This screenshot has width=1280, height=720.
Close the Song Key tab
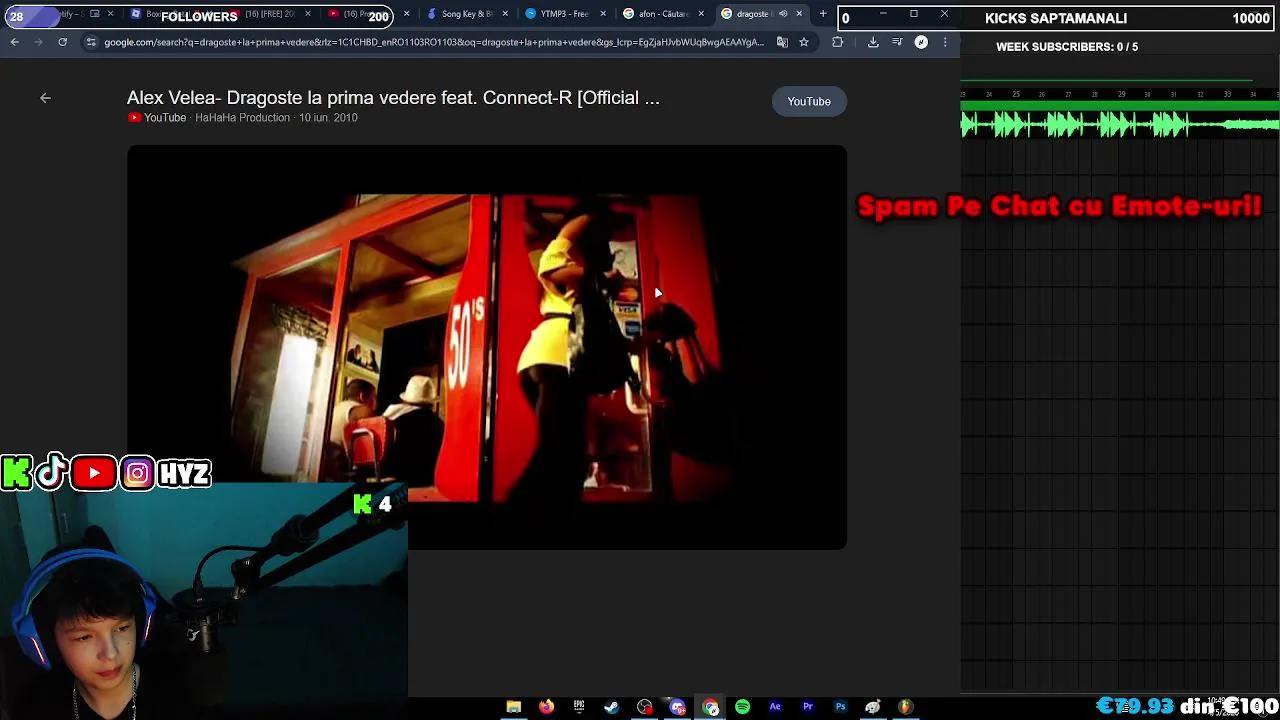click(x=505, y=14)
